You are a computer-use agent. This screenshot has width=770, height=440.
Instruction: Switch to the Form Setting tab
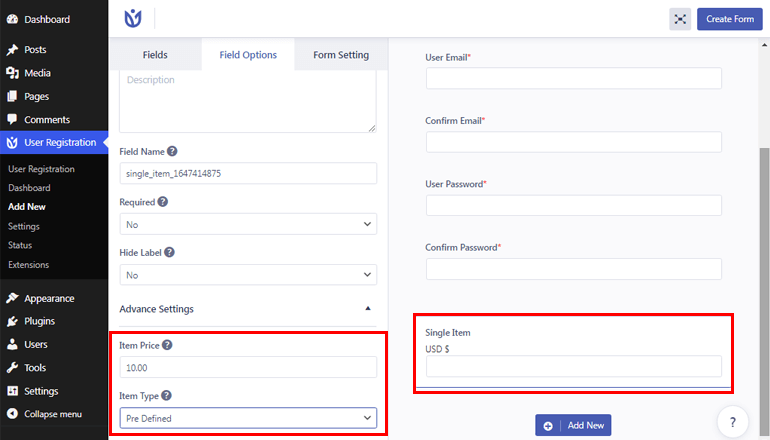tap(341, 55)
